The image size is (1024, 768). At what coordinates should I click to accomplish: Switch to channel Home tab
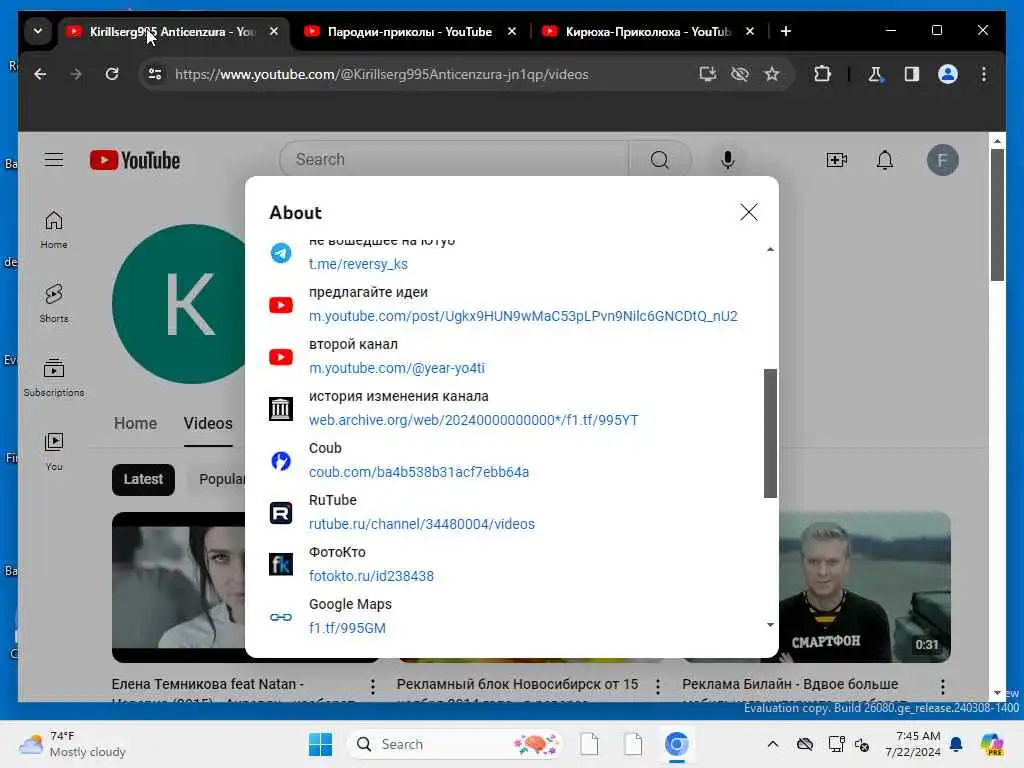tap(135, 423)
